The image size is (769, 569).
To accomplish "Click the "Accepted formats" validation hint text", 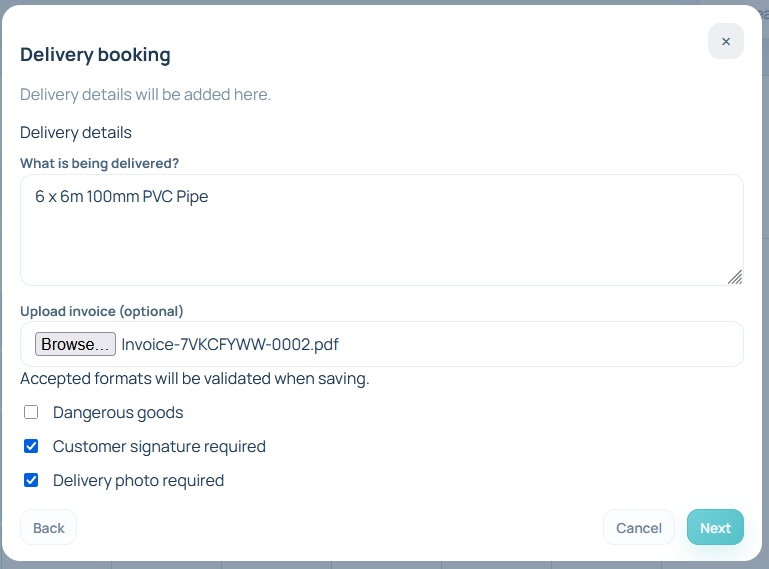I will pyautogui.click(x=195, y=379).
